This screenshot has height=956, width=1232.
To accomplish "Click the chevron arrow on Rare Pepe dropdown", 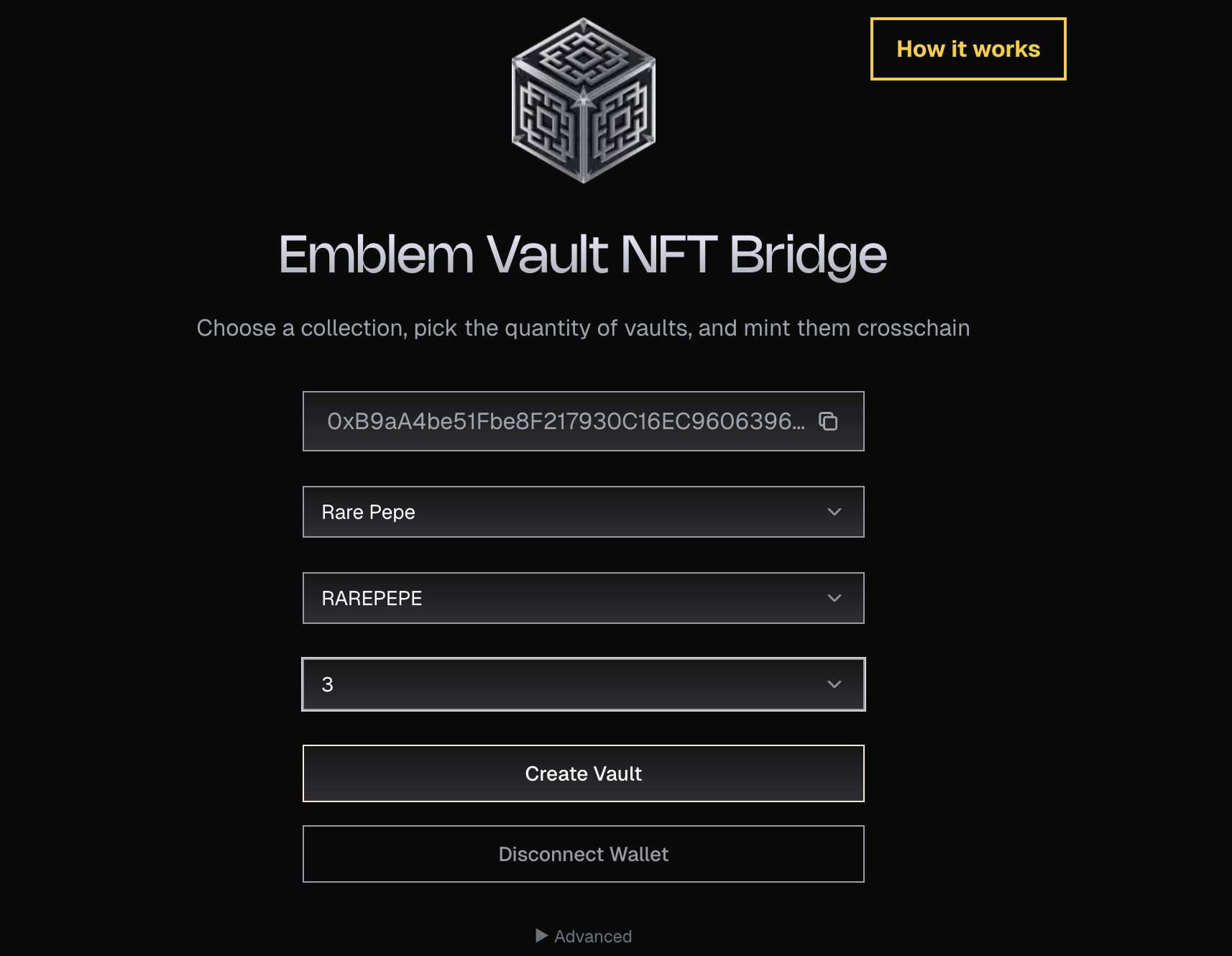I will point(834,512).
